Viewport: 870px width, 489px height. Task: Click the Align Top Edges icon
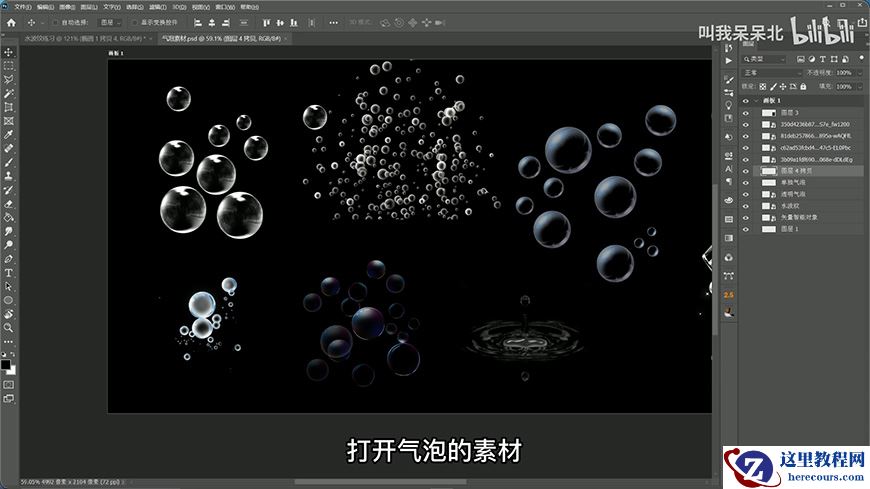pos(266,23)
